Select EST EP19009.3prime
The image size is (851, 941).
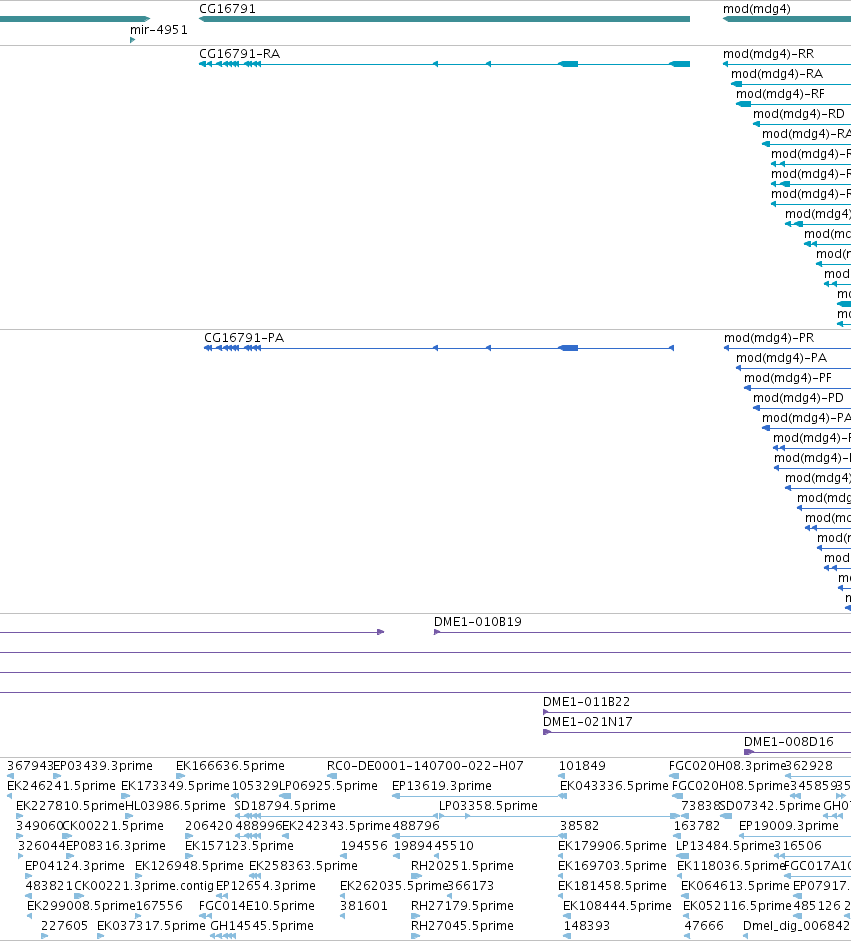(x=789, y=826)
